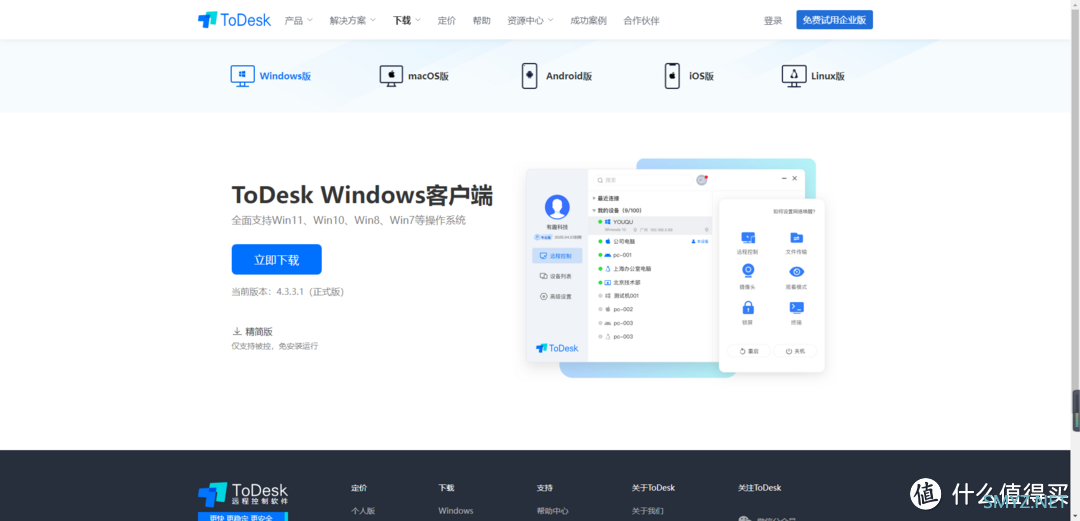Open 关于我们 link in the footer
Viewport: 1080px width, 521px height.
click(647, 511)
